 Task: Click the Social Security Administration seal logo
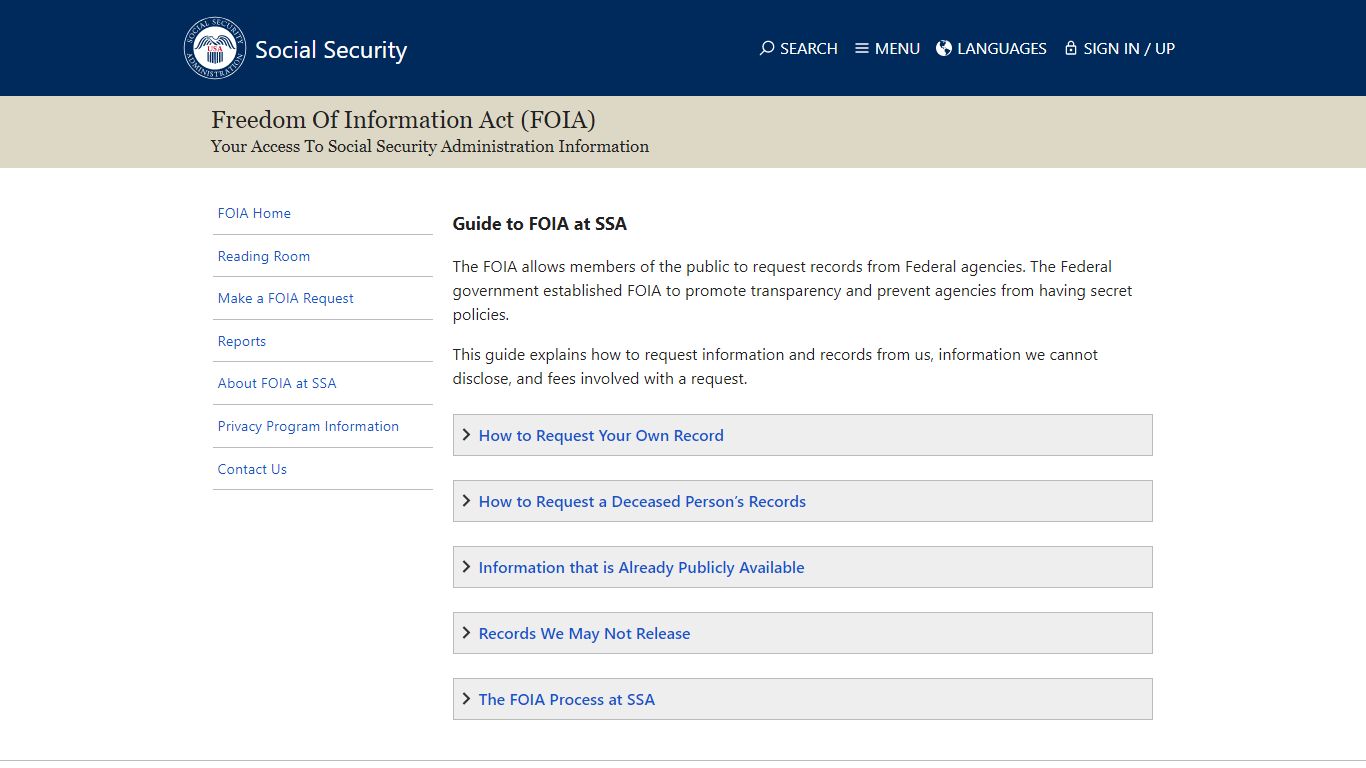(x=215, y=48)
